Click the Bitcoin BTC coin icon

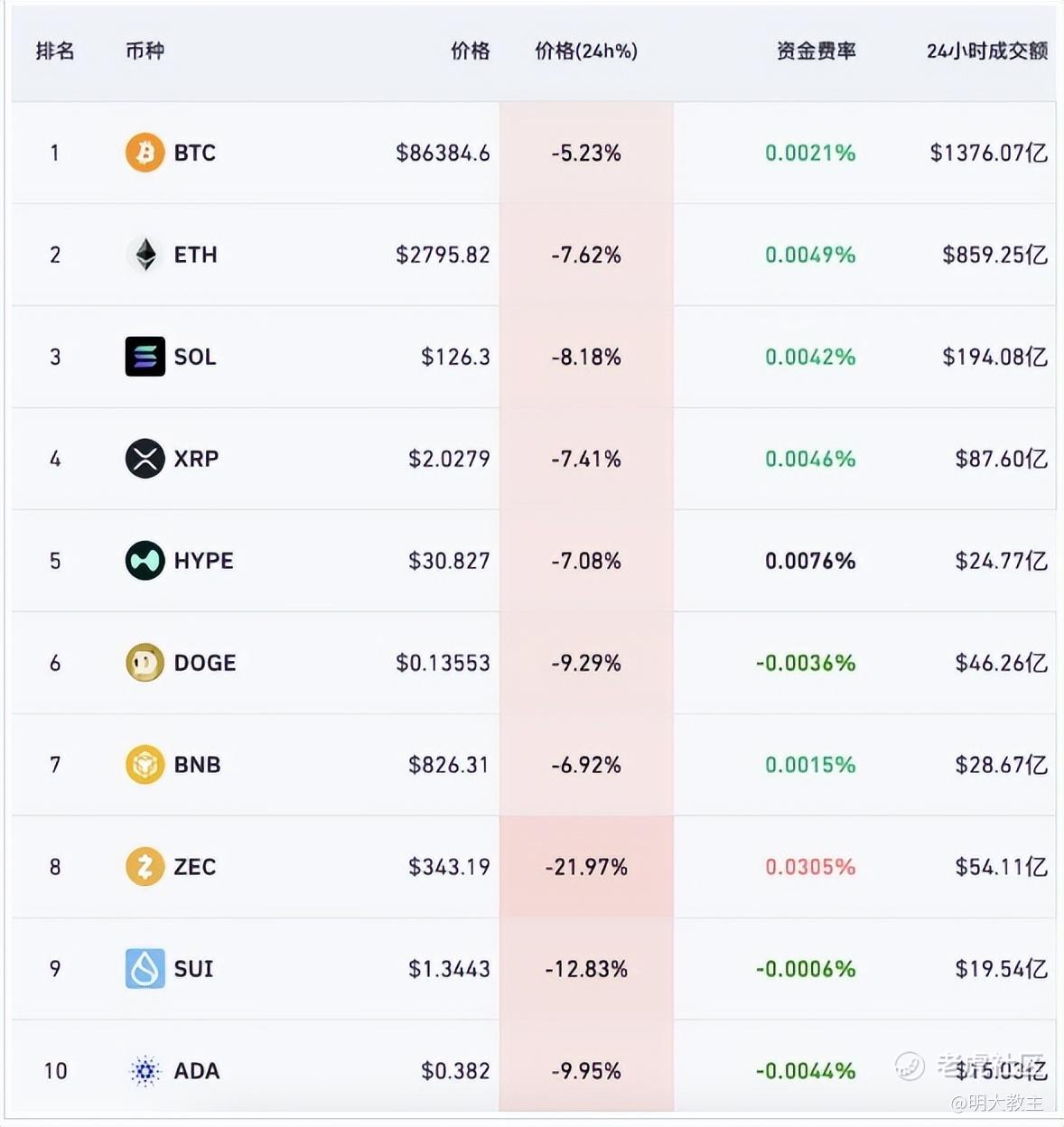coord(145,153)
